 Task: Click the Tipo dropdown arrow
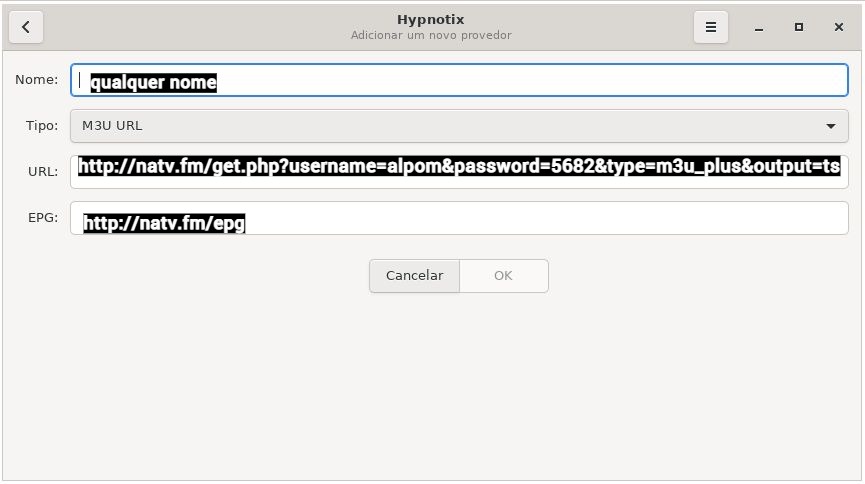[830, 126]
